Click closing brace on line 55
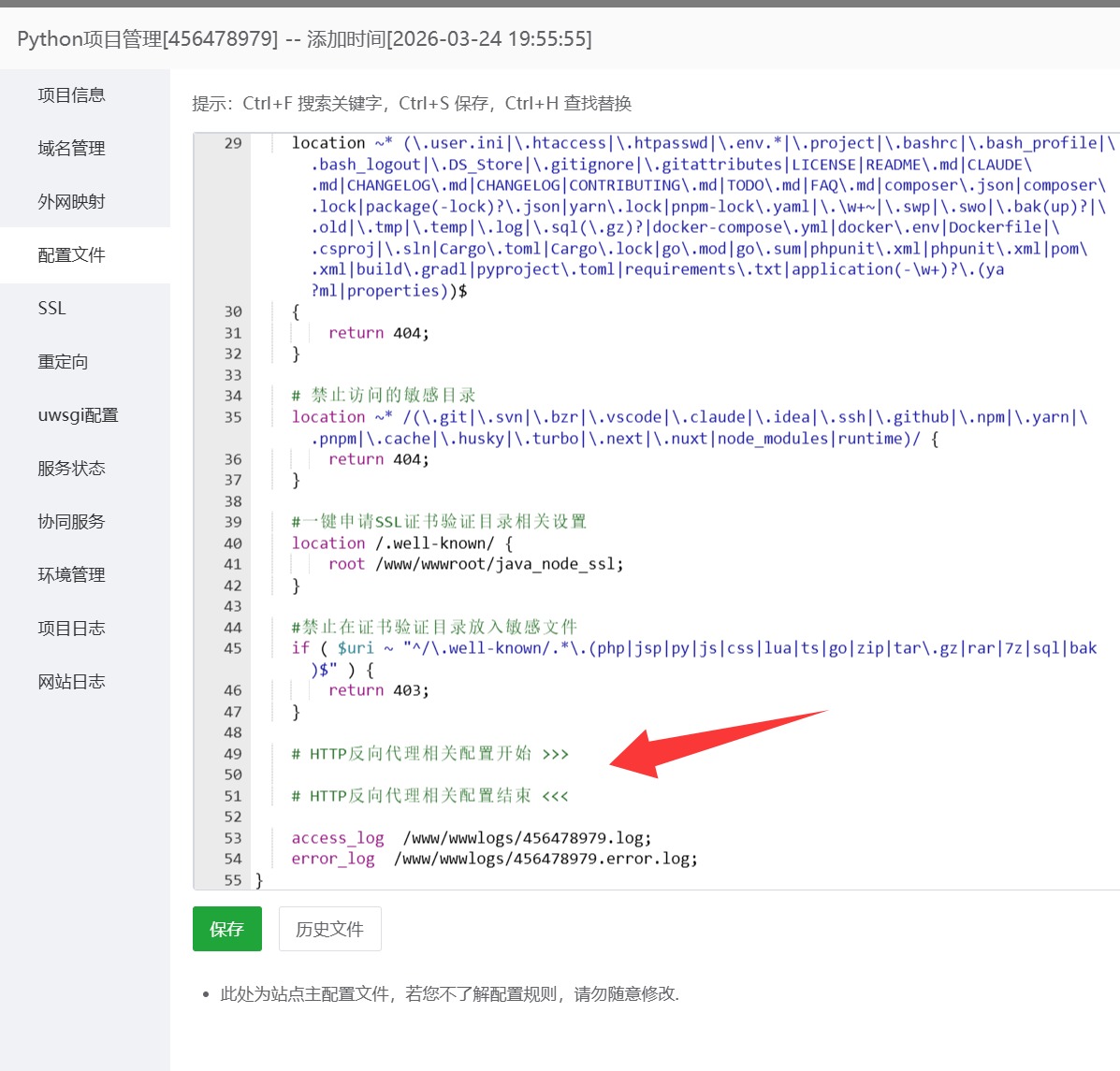 259,880
